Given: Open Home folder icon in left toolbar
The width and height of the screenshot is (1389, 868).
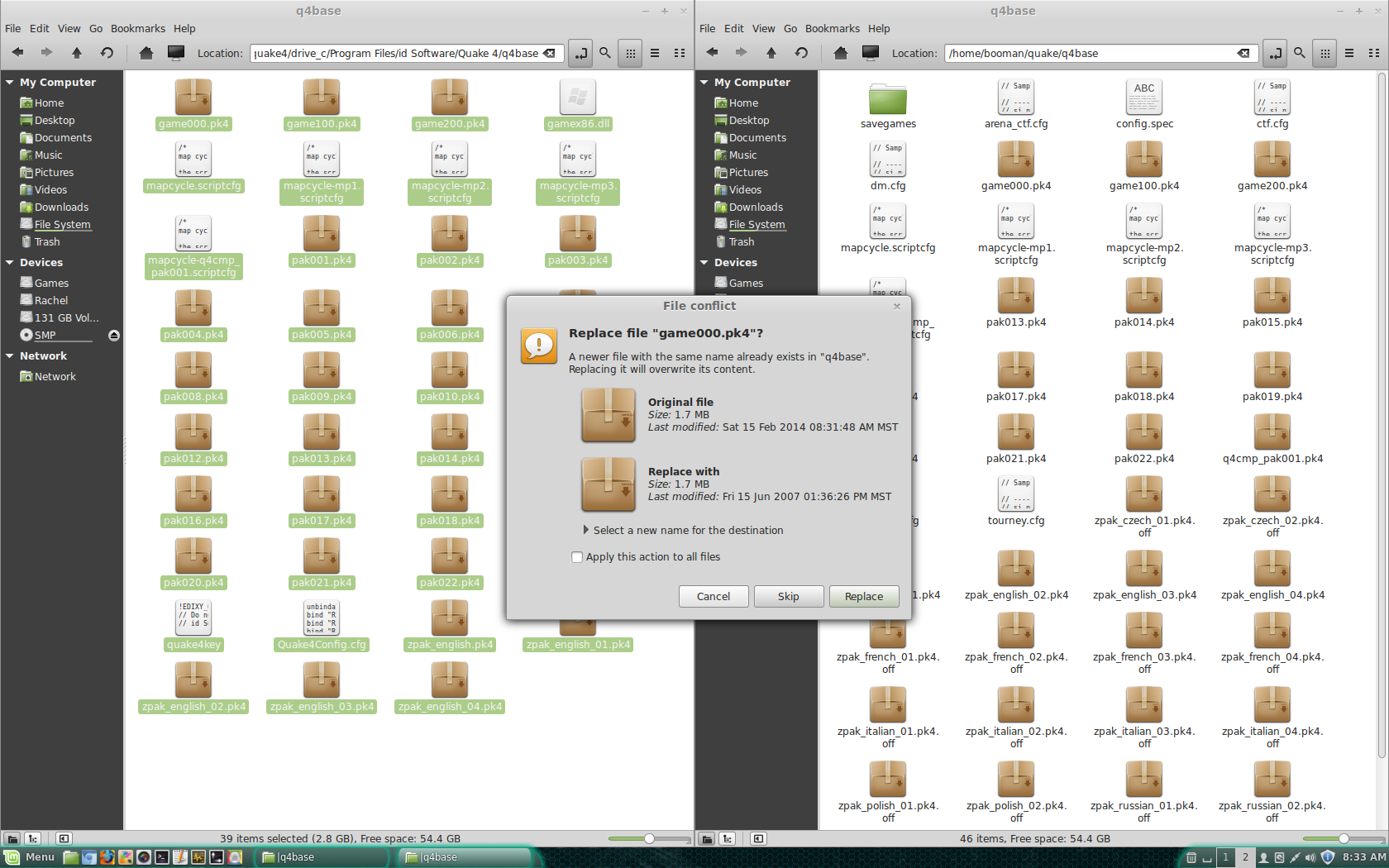Looking at the screenshot, I should (146, 53).
